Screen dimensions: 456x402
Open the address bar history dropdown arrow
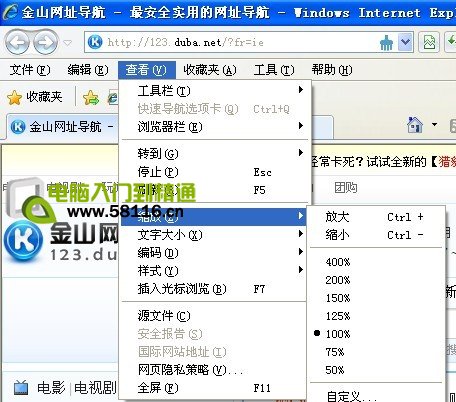(405, 42)
